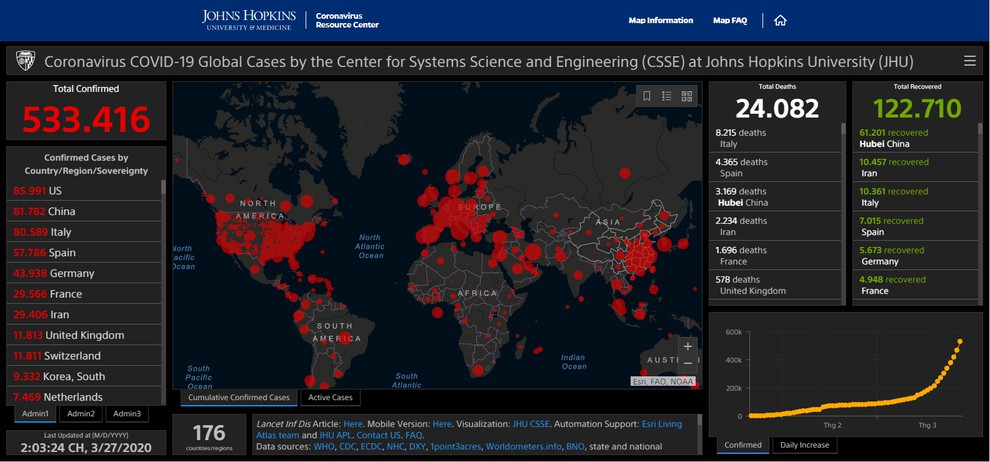Image resolution: width=990 pixels, height=462 pixels.
Task: Go to the home icon in header
Action: [780, 20]
